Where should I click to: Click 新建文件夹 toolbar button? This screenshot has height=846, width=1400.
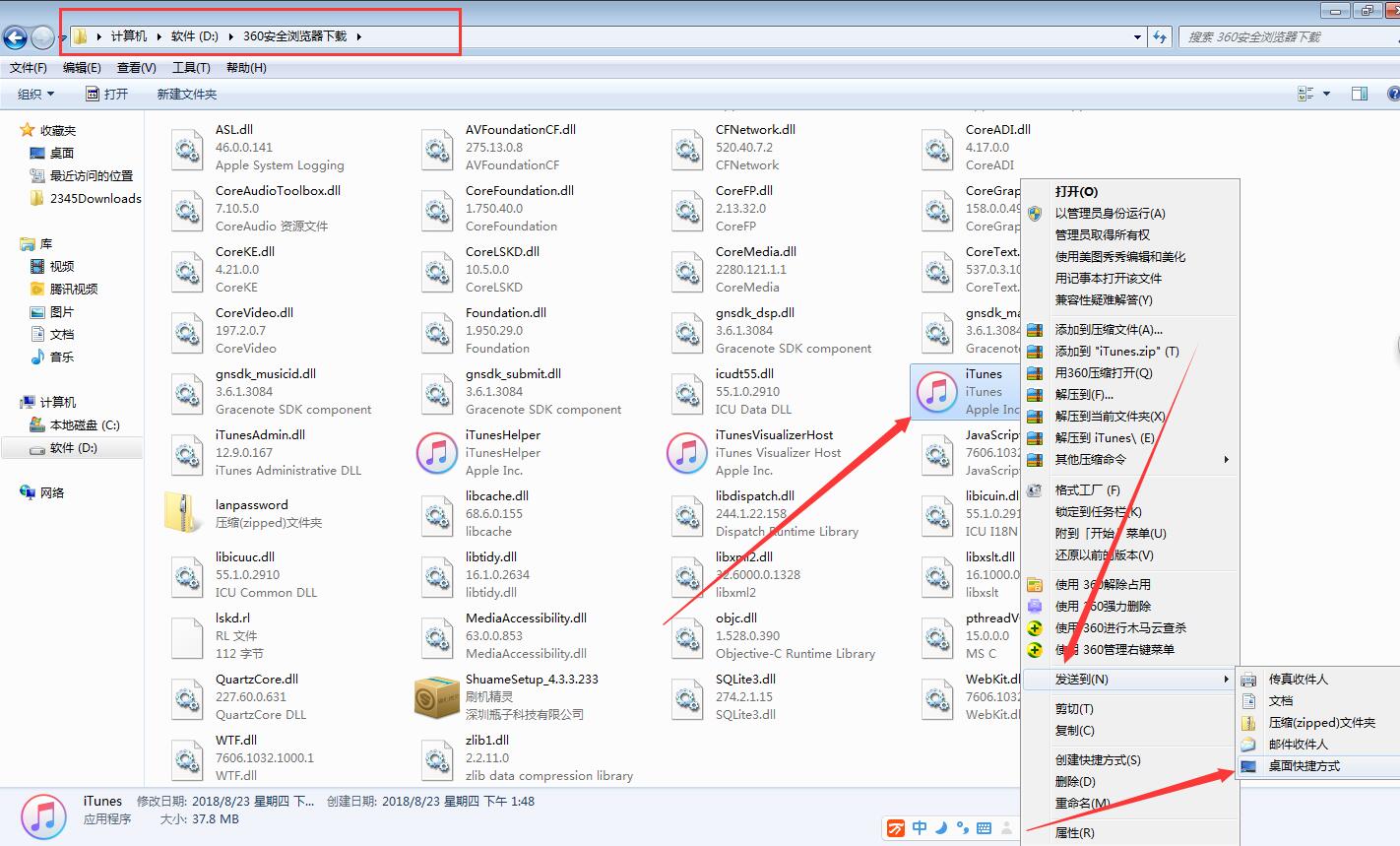[x=187, y=94]
